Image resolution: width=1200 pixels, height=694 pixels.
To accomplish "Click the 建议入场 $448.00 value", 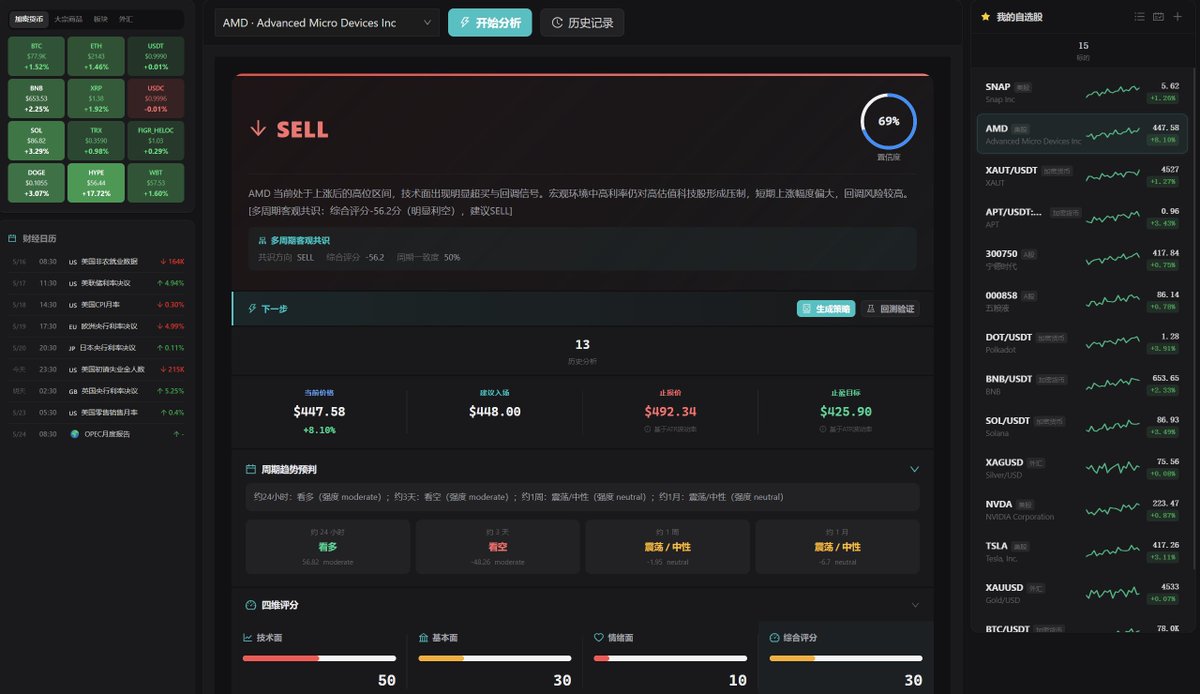I will tap(495, 411).
